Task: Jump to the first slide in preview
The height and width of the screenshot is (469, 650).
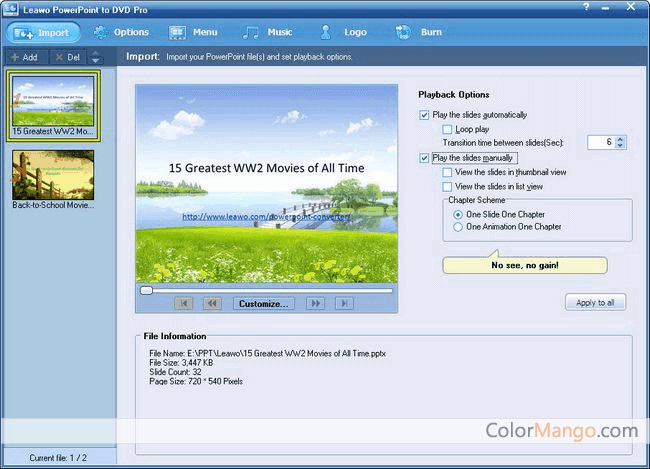Action: point(183,303)
